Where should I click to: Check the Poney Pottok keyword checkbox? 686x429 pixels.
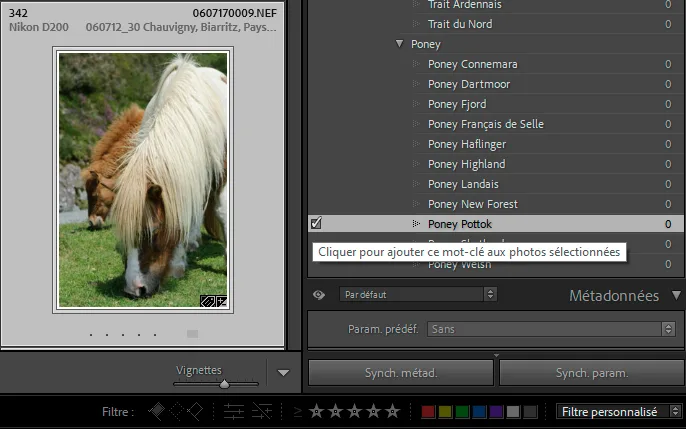[x=317, y=224]
